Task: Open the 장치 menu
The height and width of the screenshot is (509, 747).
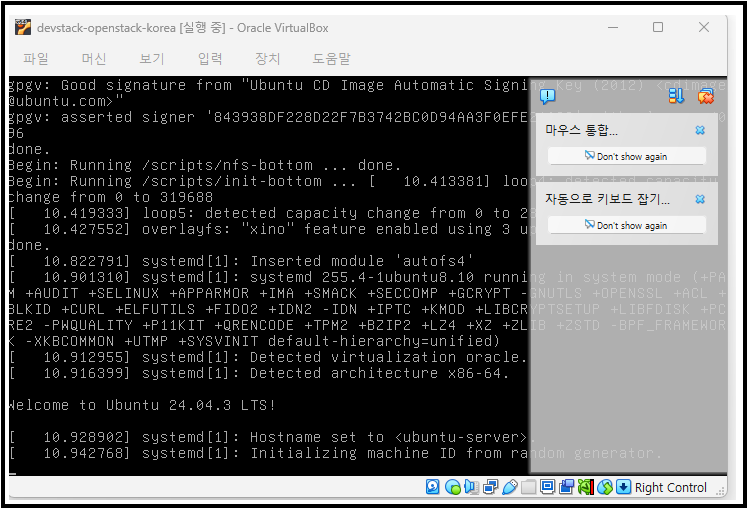Action: [267, 59]
